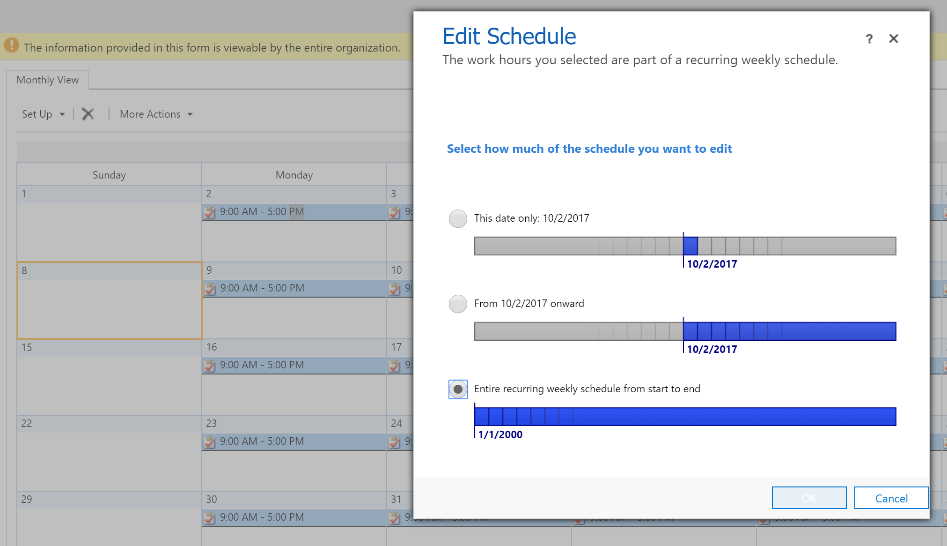Select 'Entire recurring weekly schedule' radio option

[458, 389]
